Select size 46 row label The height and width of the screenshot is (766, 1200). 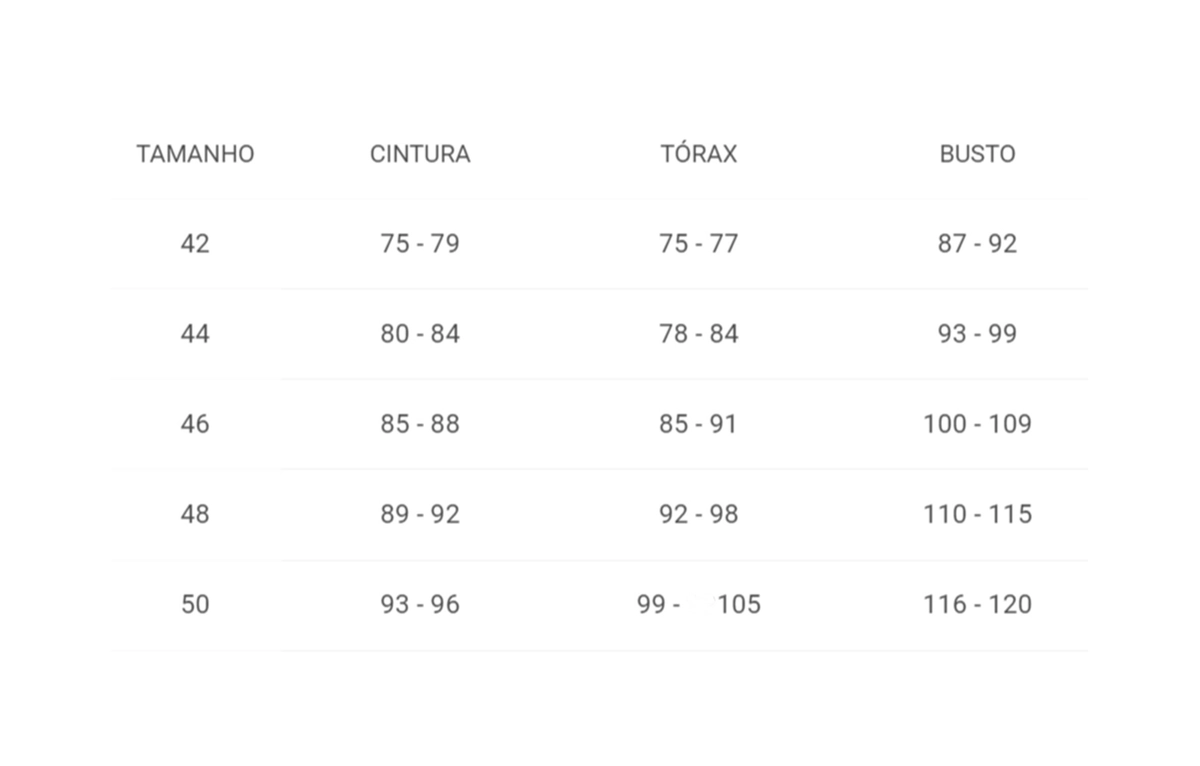tap(195, 424)
